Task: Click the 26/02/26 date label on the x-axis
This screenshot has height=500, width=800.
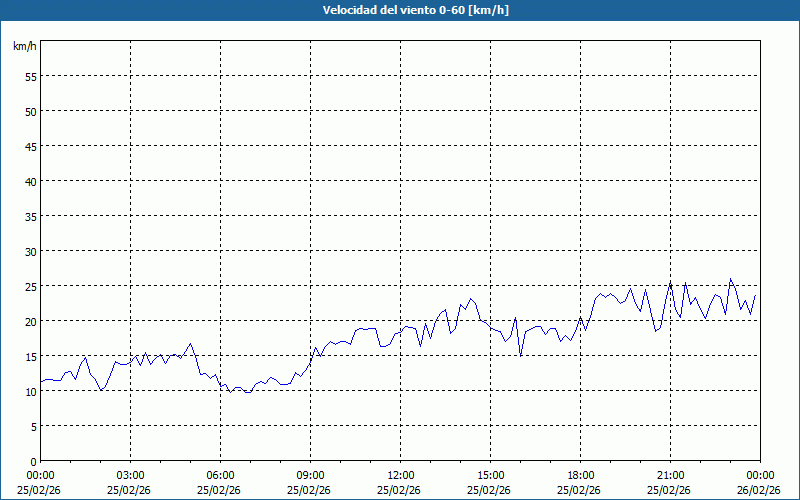Action: coord(760,490)
